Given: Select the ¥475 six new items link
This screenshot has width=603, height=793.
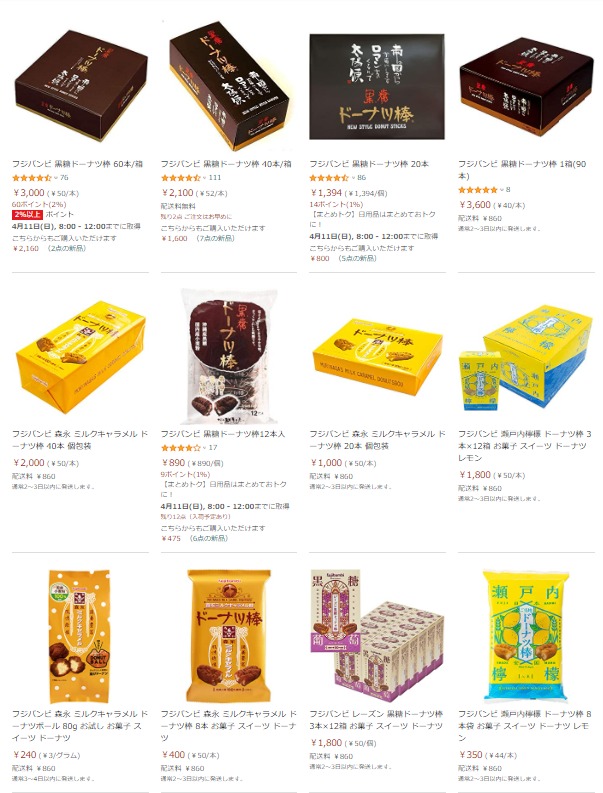Looking at the screenshot, I should tap(194, 539).
